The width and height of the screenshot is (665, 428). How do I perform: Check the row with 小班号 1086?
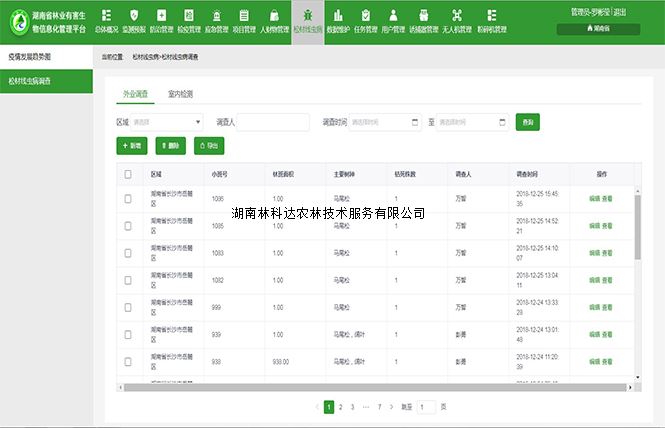click(128, 199)
